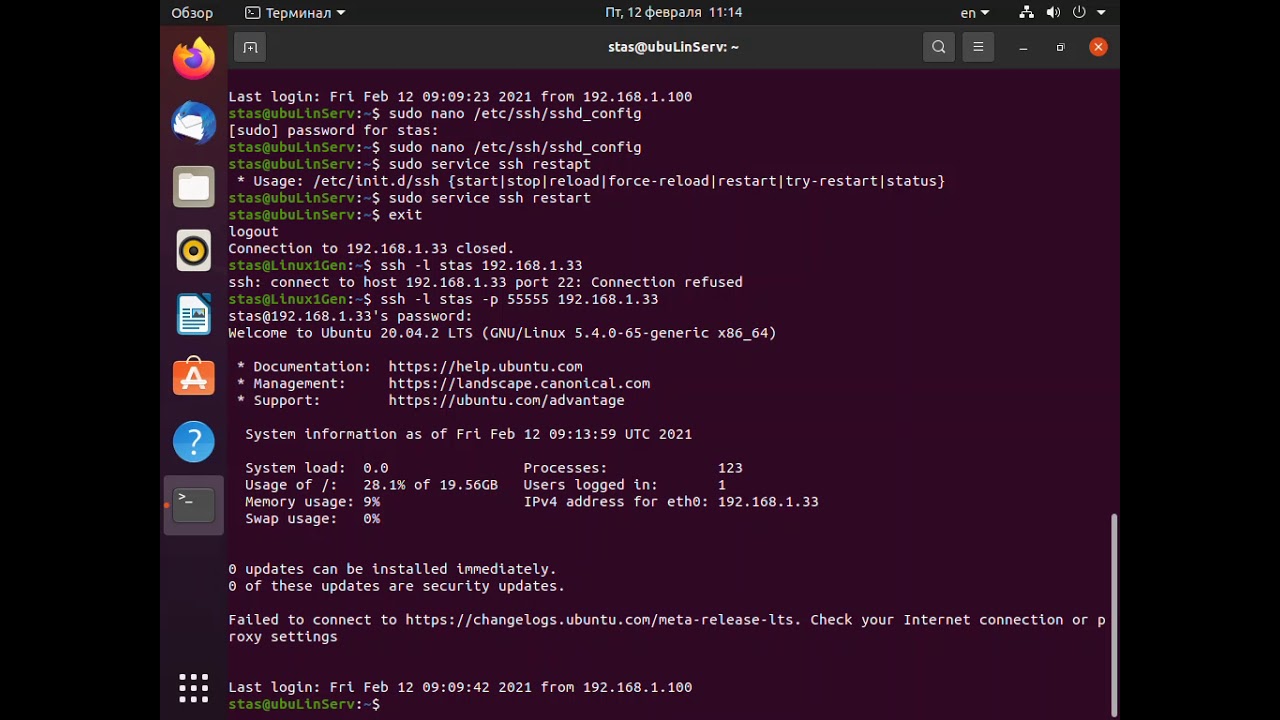Close the terminal with orange X button
The image size is (1280, 720).
[1098, 47]
